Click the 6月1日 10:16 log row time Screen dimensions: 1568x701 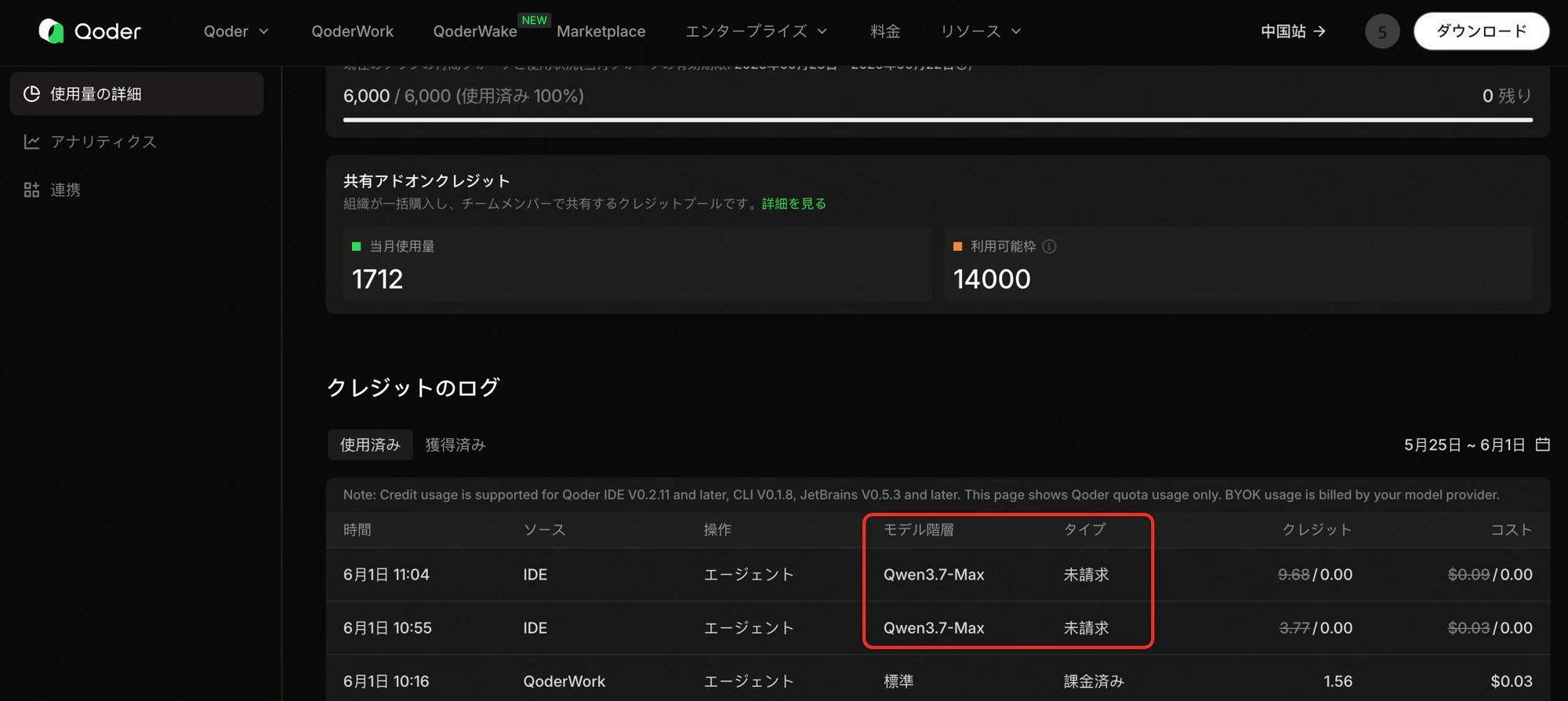[x=387, y=681]
